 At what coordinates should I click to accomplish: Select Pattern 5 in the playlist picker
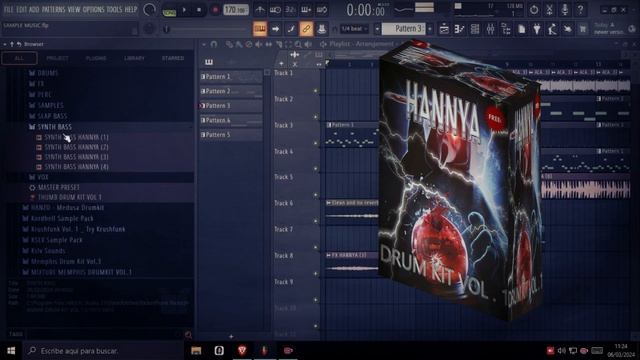click(231, 135)
